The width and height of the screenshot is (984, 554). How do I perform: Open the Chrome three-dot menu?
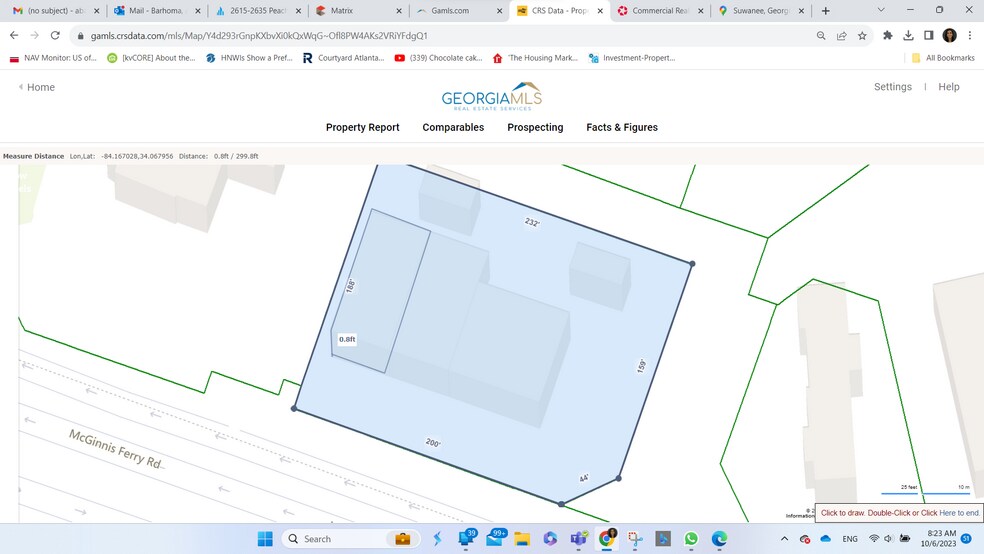tap(970, 35)
